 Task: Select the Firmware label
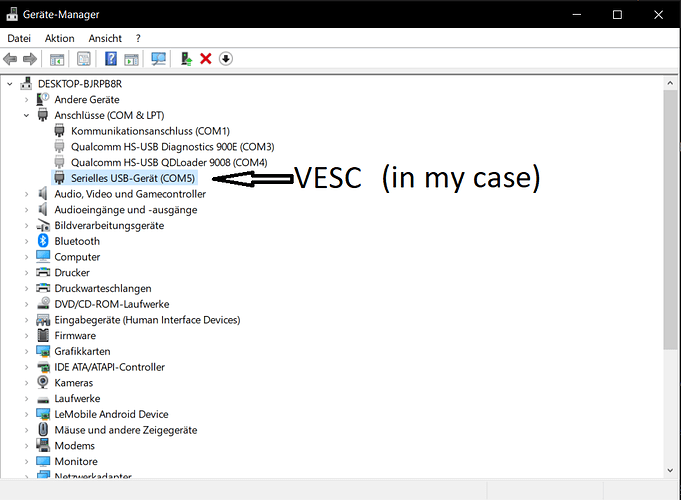[75, 335]
